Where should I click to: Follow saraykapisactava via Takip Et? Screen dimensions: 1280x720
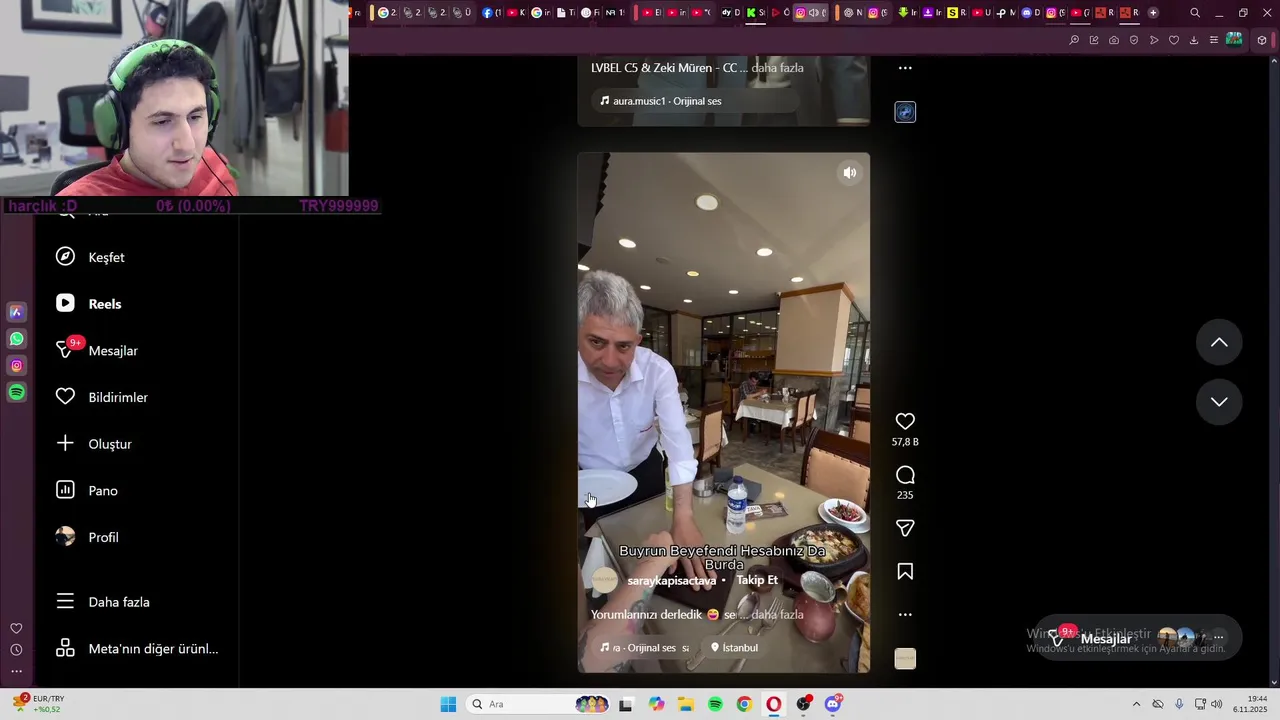[x=757, y=580]
